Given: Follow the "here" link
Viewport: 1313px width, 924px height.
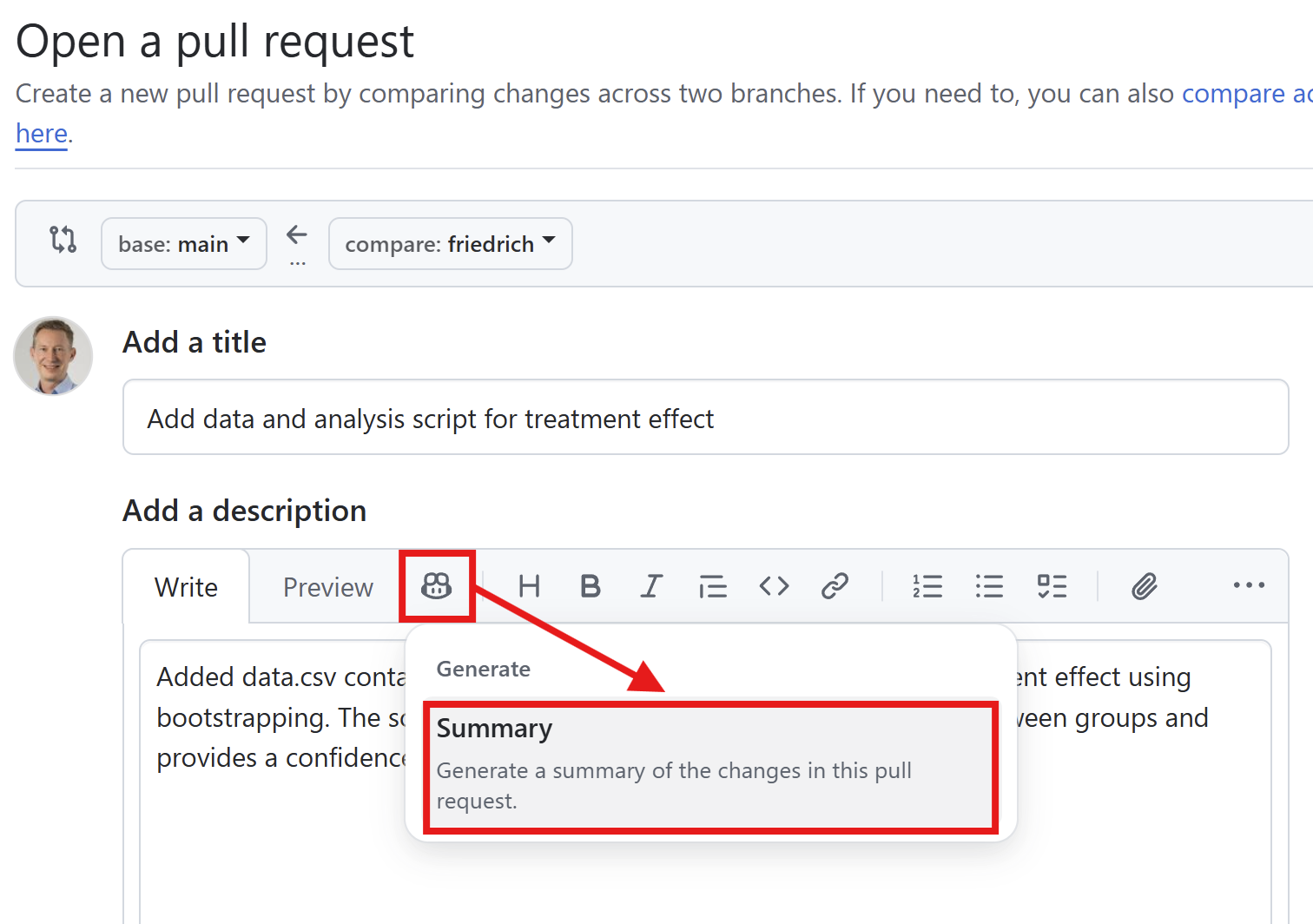Looking at the screenshot, I should click(42, 134).
